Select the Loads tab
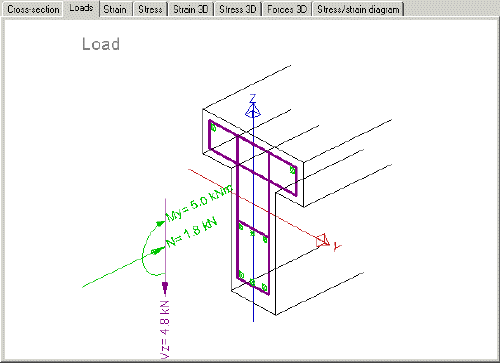 coord(81,8)
